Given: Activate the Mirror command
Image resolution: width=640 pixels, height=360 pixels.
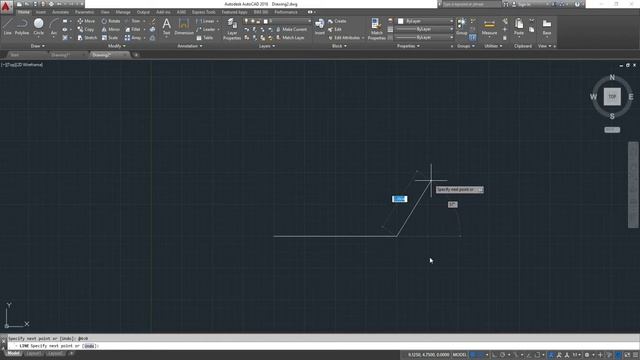Looking at the screenshot, I should [111, 29].
